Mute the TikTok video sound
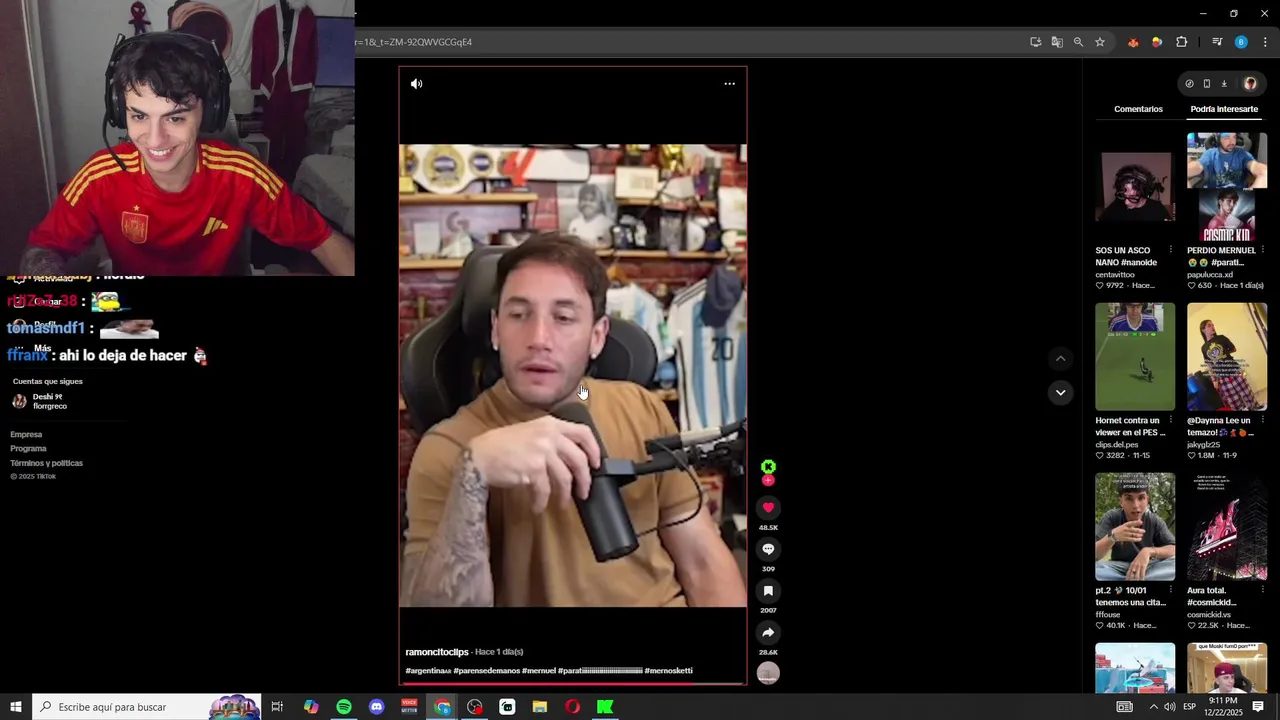Screen dimensions: 1280x720 (x=416, y=84)
